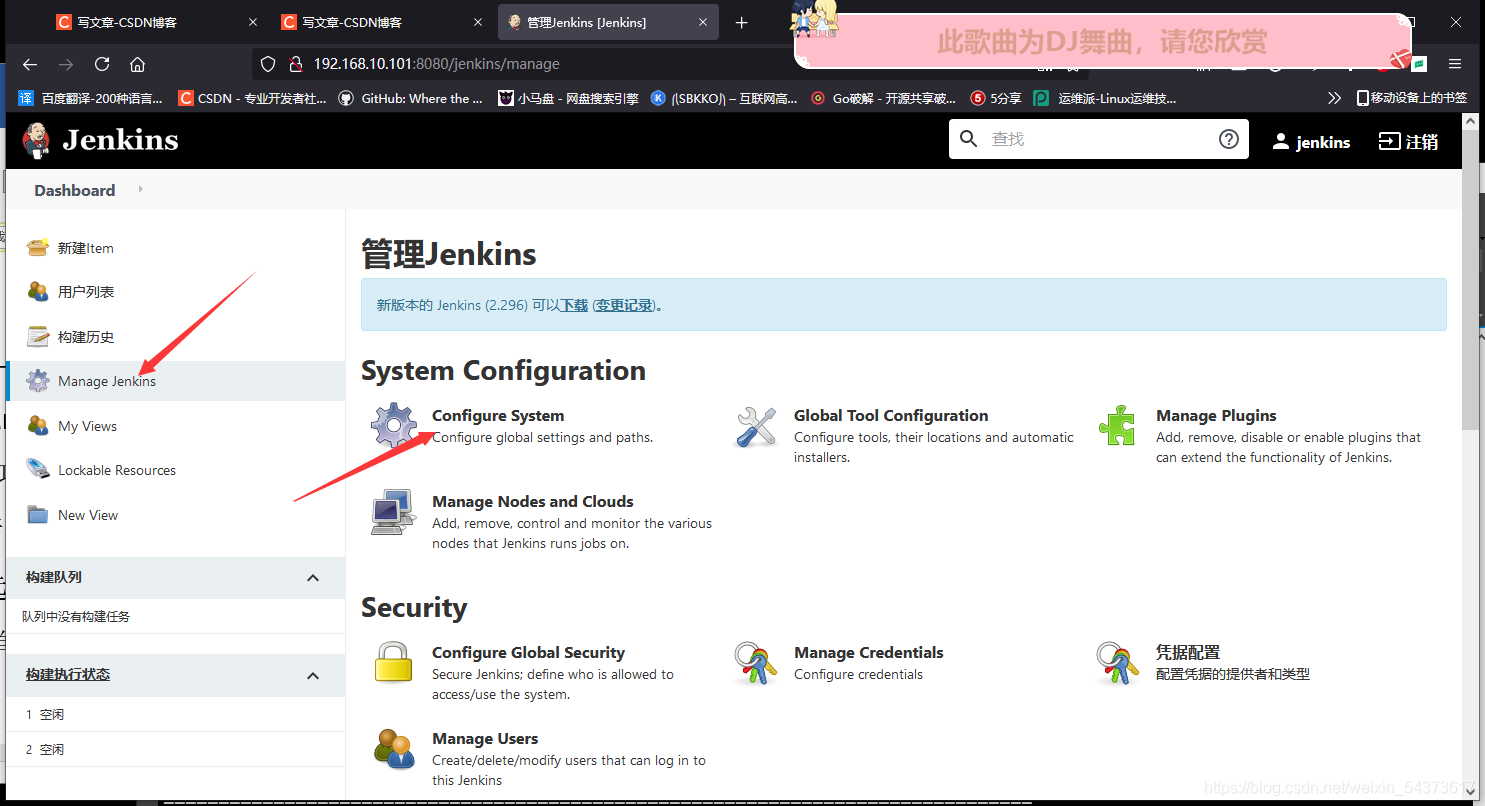The width and height of the screenshot is (1485, 806).
Task: Open the 移动设备上的书签 folder
Action: tap(1411, 98)
